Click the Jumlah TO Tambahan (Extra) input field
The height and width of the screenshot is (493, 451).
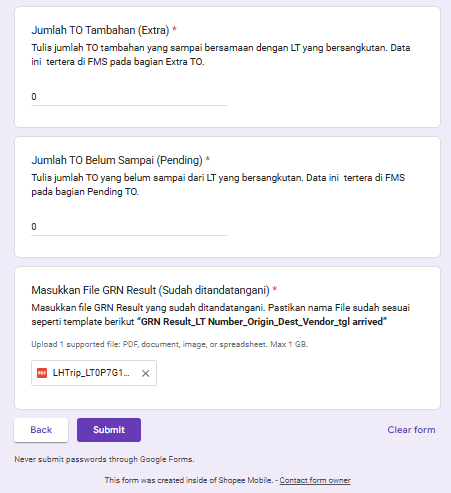pyautogui.click(x=129, y=97)
